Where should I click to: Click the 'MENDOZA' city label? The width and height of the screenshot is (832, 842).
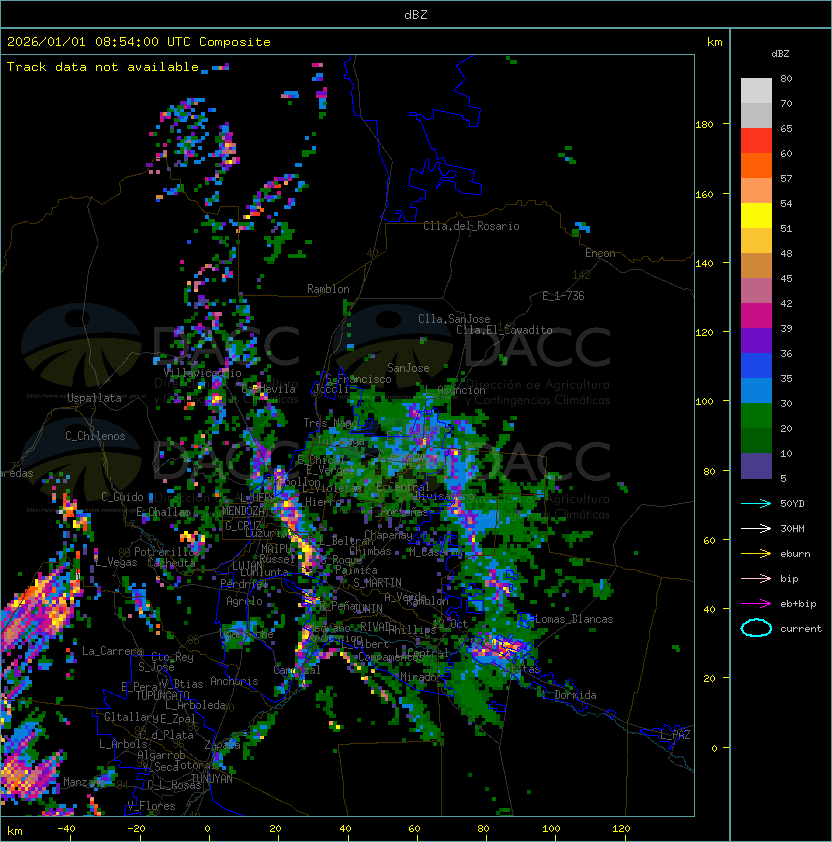pos(243,511)
